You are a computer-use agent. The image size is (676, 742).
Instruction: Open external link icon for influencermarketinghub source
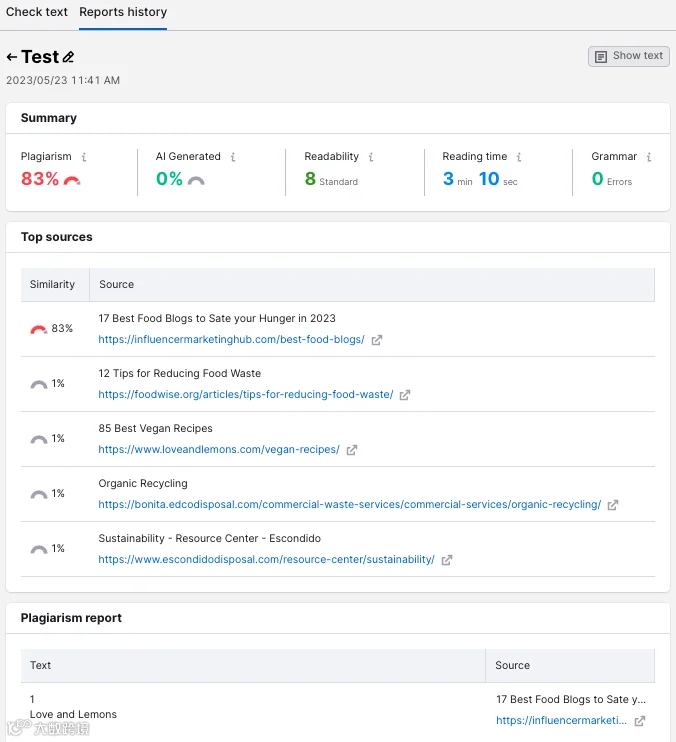377,340
